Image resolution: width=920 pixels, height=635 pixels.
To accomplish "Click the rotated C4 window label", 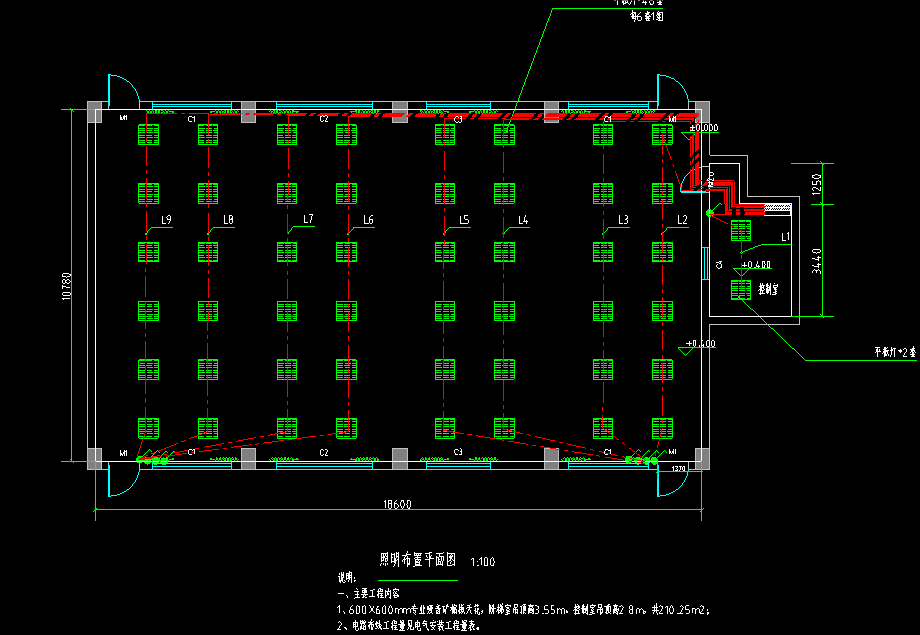I will [719, 265].
